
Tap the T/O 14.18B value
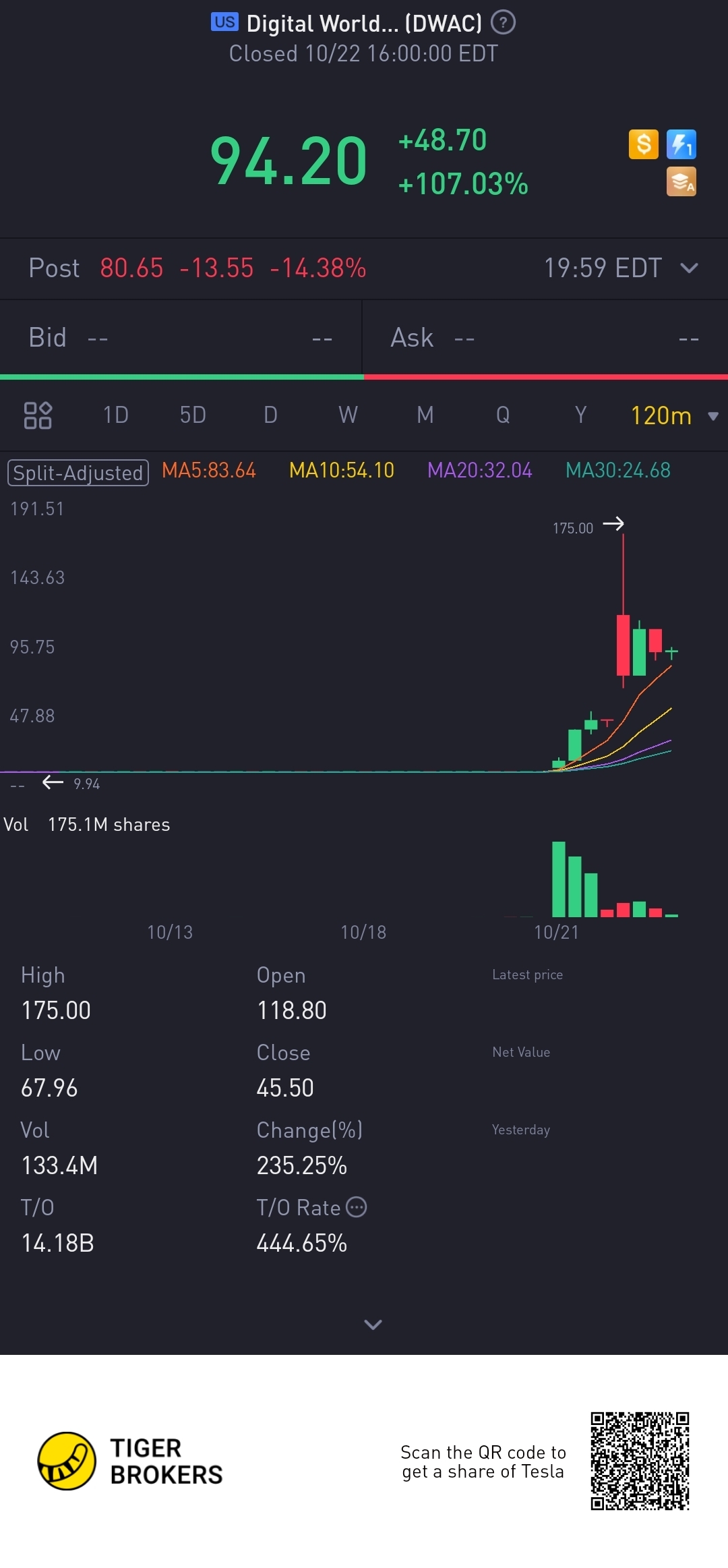coord(57,1243)
